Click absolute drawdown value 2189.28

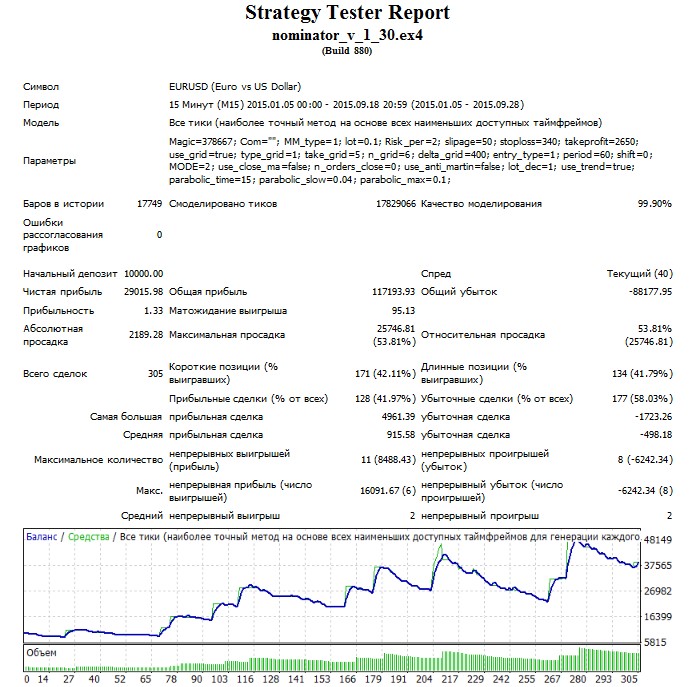(x=146, y=334)
